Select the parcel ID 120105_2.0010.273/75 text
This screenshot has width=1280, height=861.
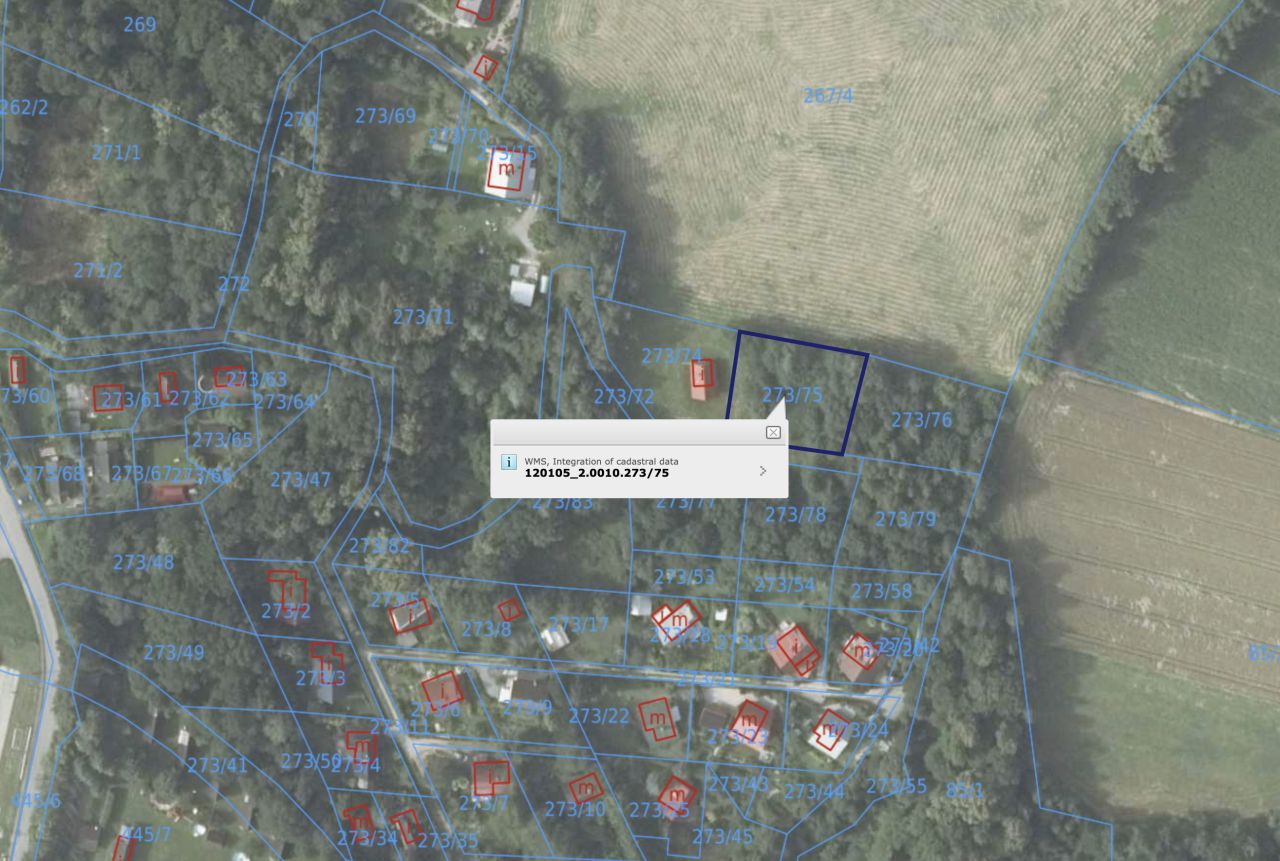click(x=597, y=473)
